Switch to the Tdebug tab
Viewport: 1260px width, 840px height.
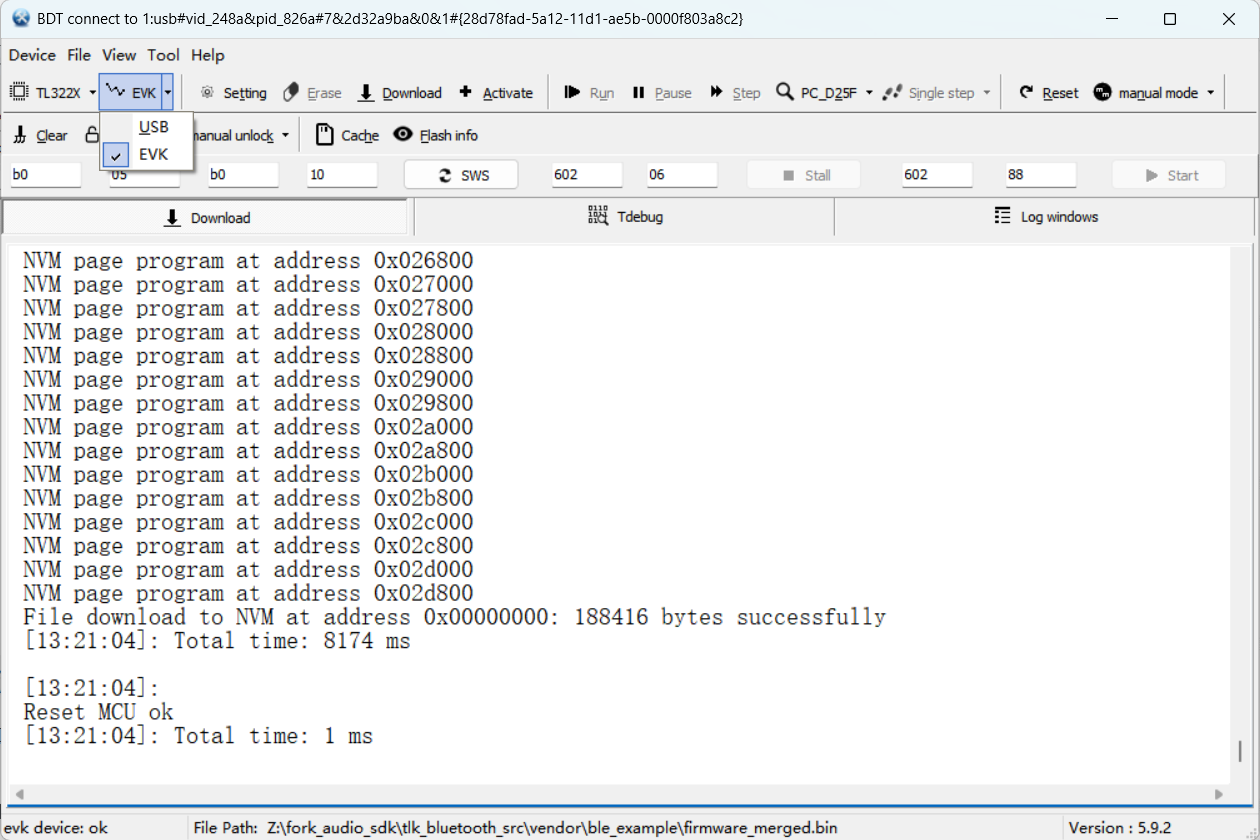(x=624, y=217)
